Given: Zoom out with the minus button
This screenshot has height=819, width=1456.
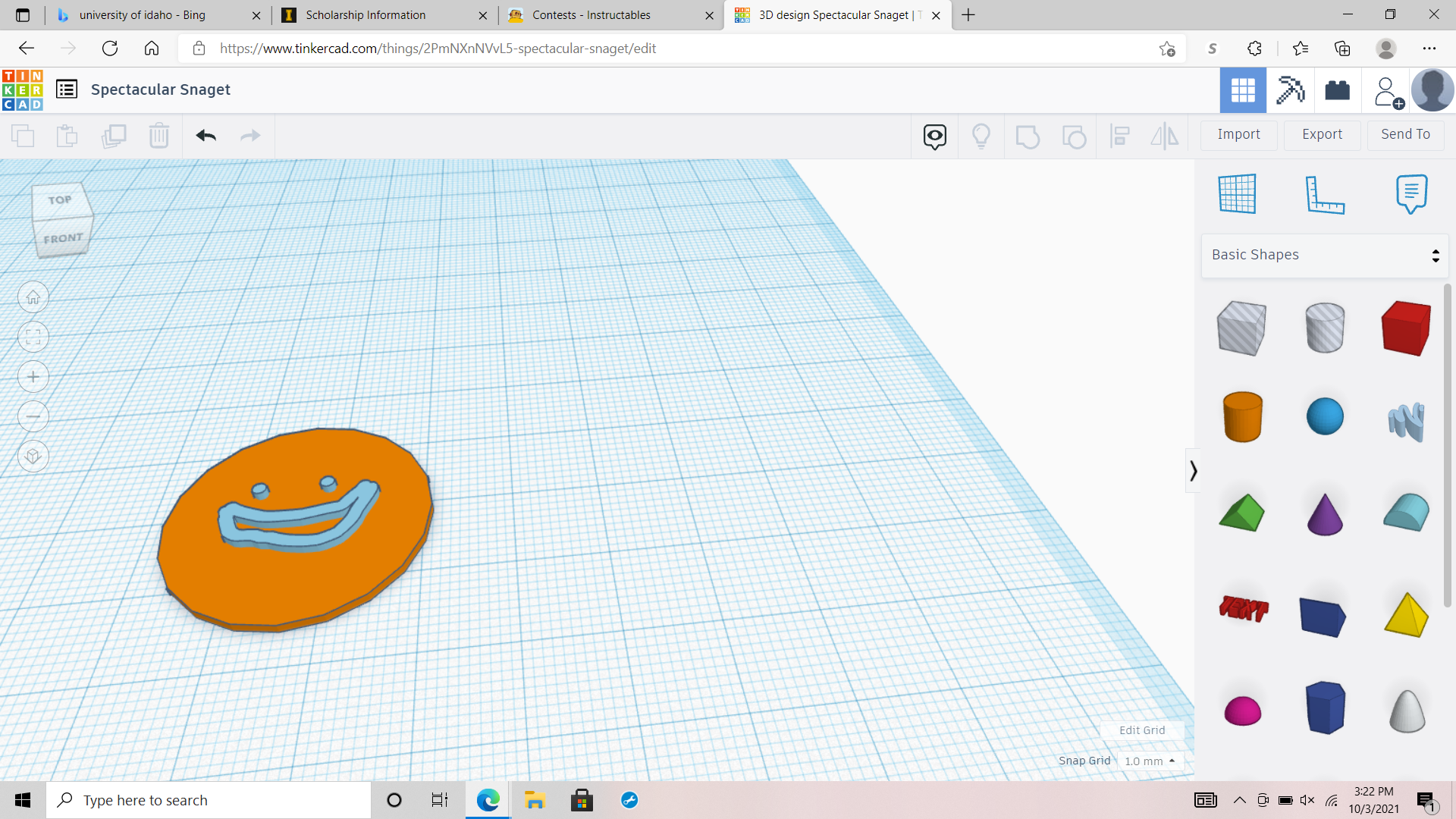Looking at the screenshot, I should (x=33, y=416).
